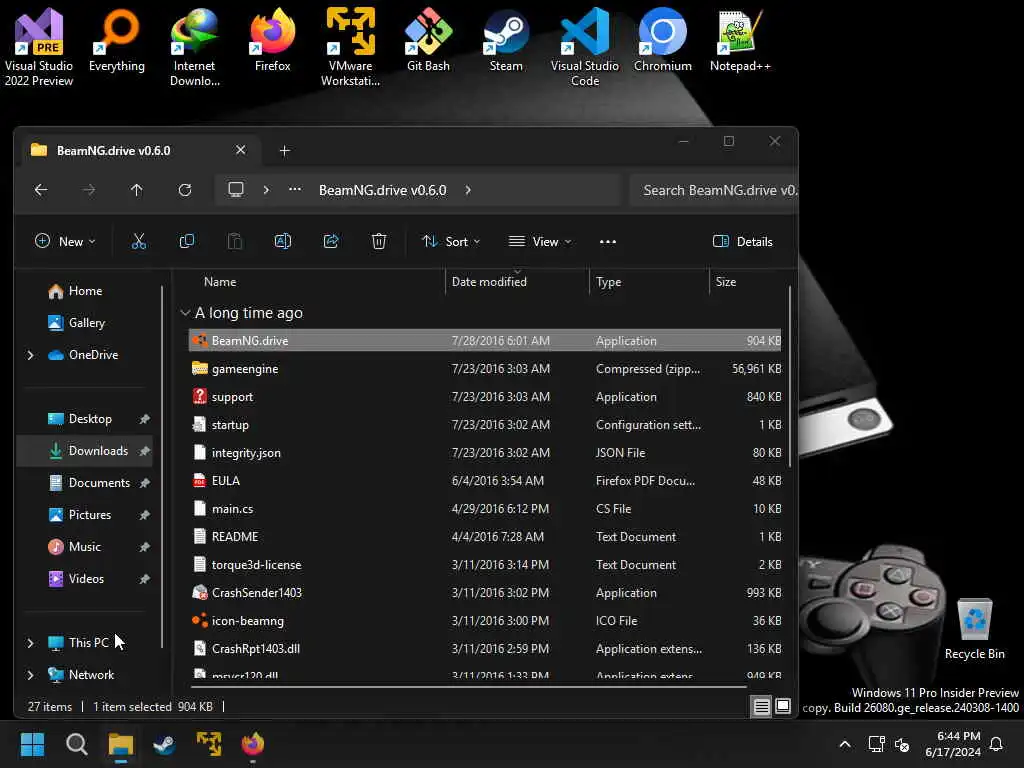1024x768 pixels.
Task: Add a new Explorer tab
Action: click(285, 151)
